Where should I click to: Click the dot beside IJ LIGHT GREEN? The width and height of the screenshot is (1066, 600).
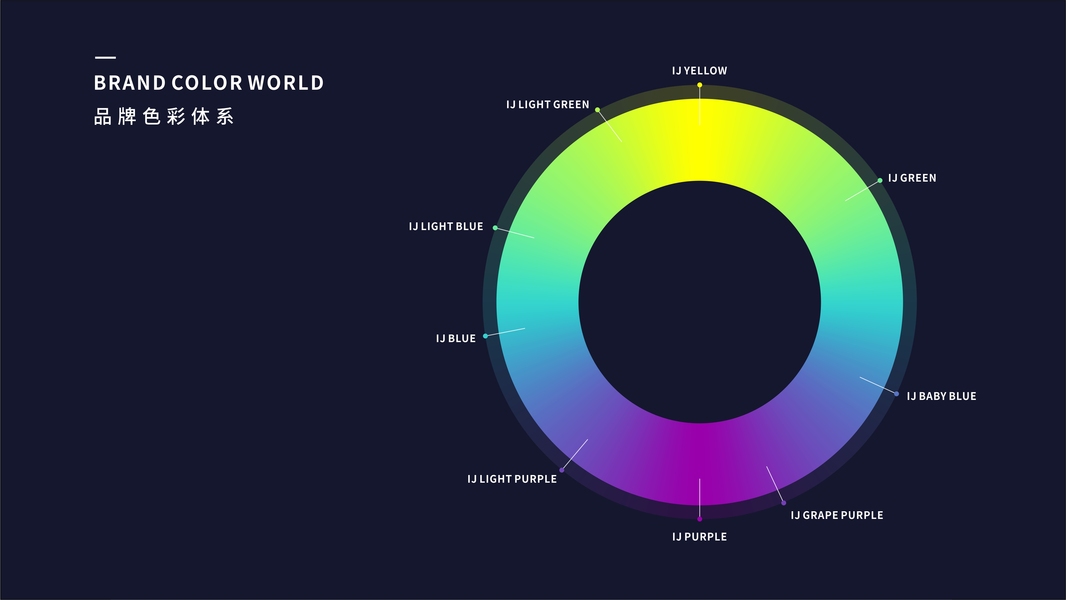coord(598,110)
